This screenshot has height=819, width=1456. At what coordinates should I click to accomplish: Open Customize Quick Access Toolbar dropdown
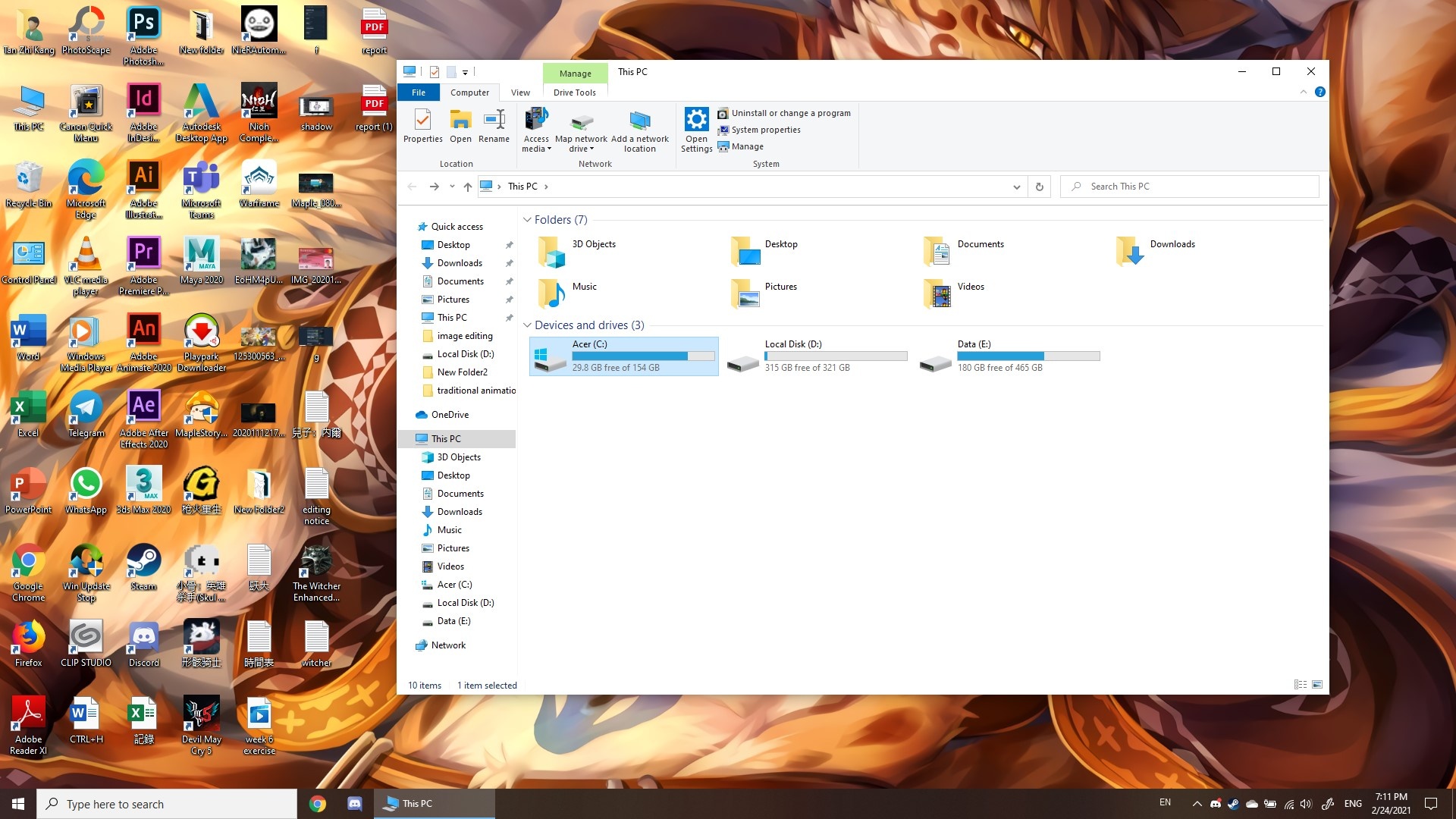click(465, 72)
